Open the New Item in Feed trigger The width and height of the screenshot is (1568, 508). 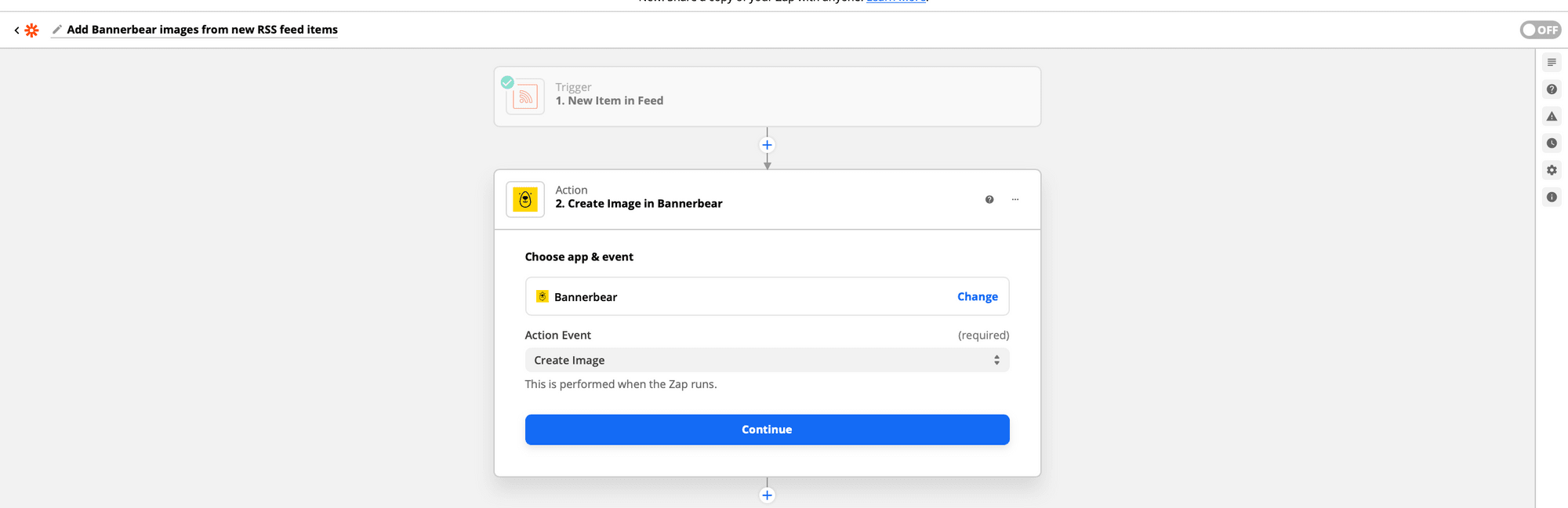[768, 96]
